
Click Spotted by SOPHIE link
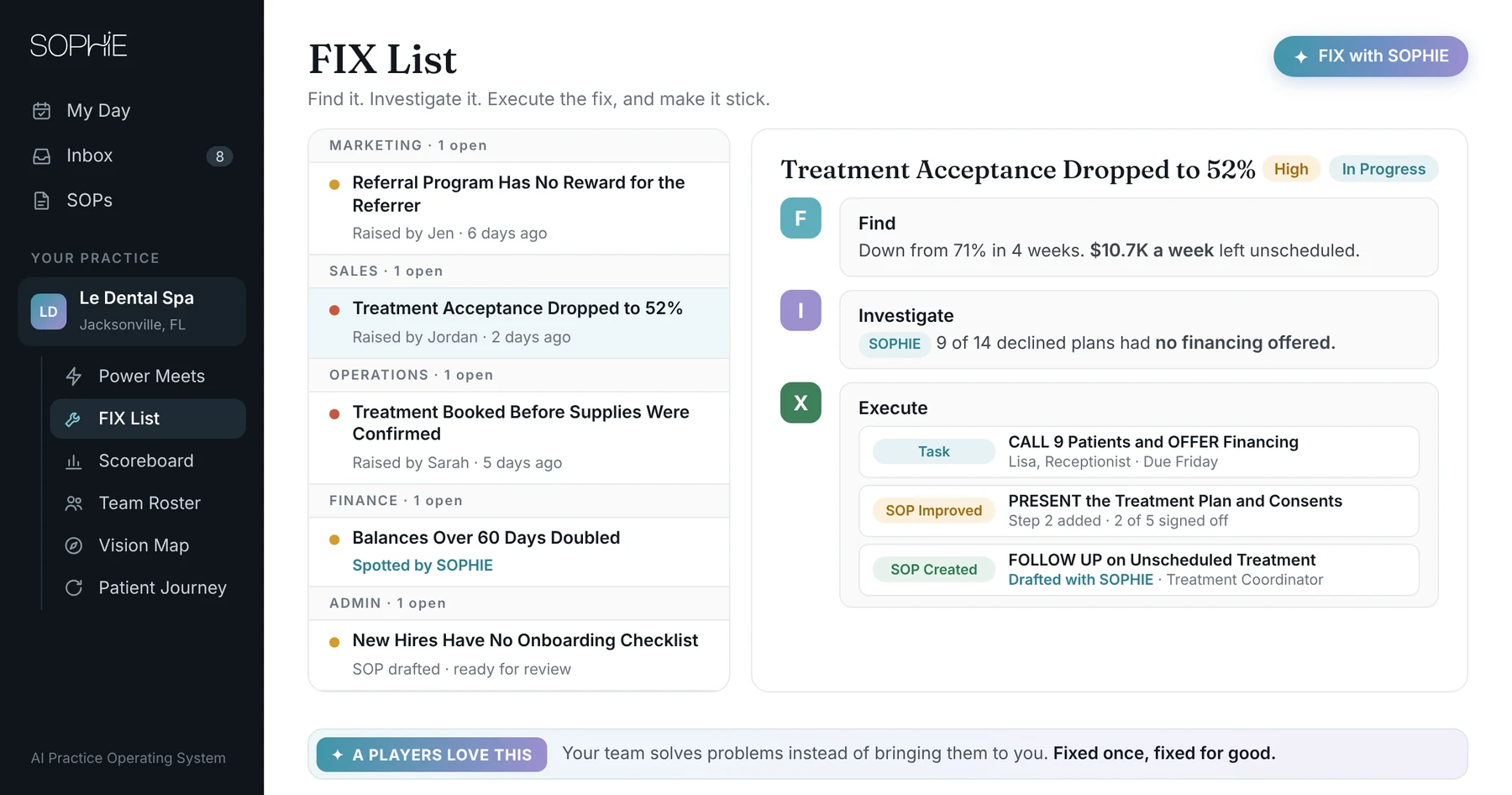[x=423, y=566]
